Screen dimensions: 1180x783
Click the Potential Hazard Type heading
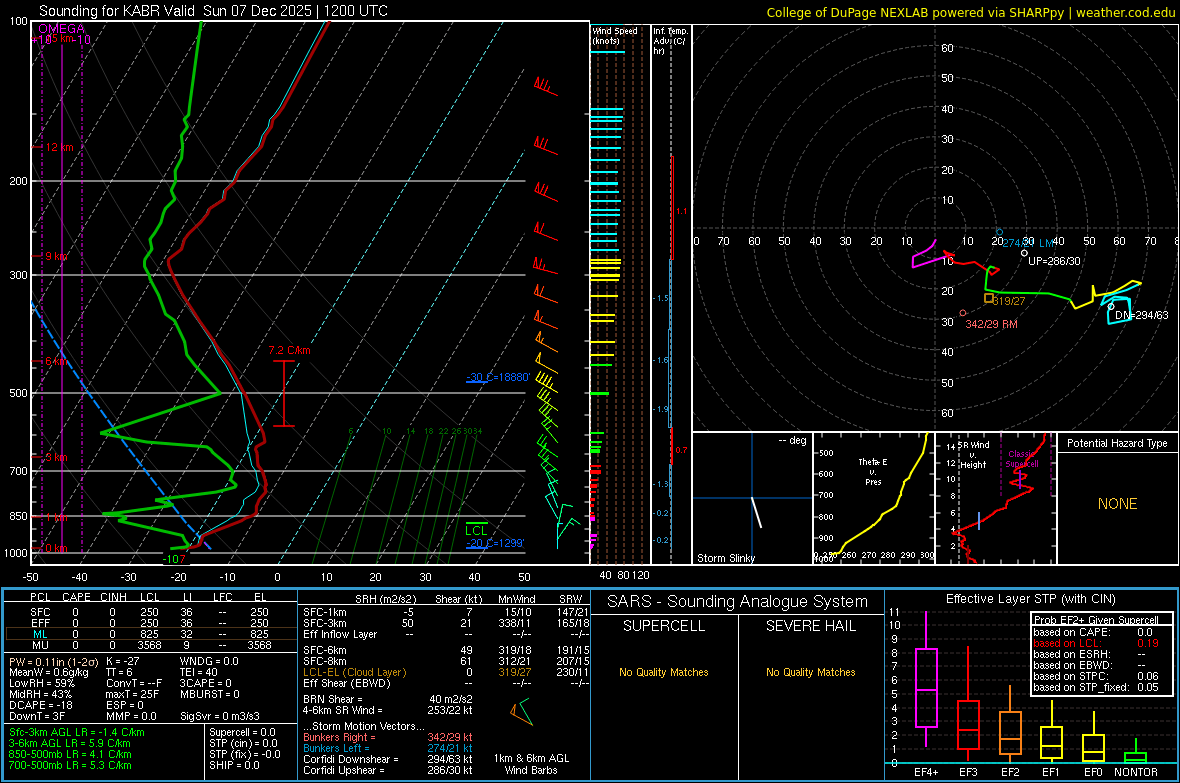(1117, 443)
